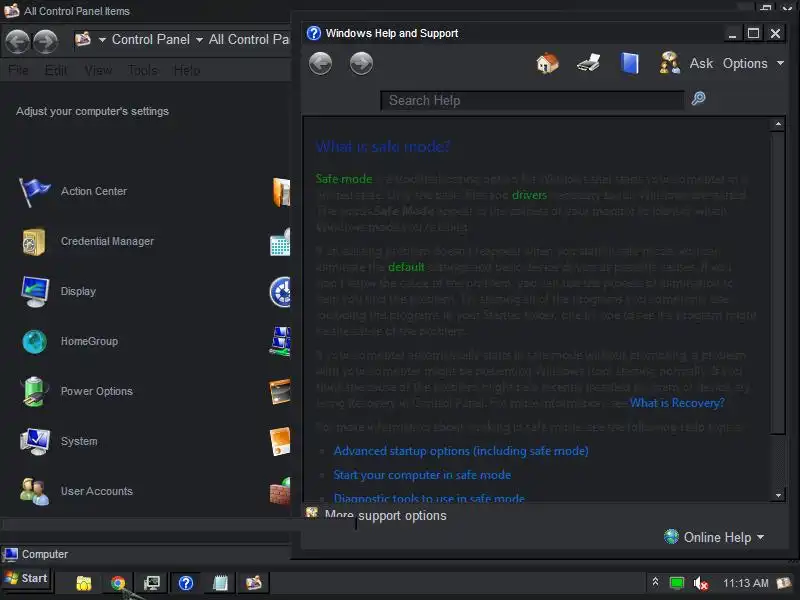
Task: Open the folders icon in taskbar
Action: [84, 583]
